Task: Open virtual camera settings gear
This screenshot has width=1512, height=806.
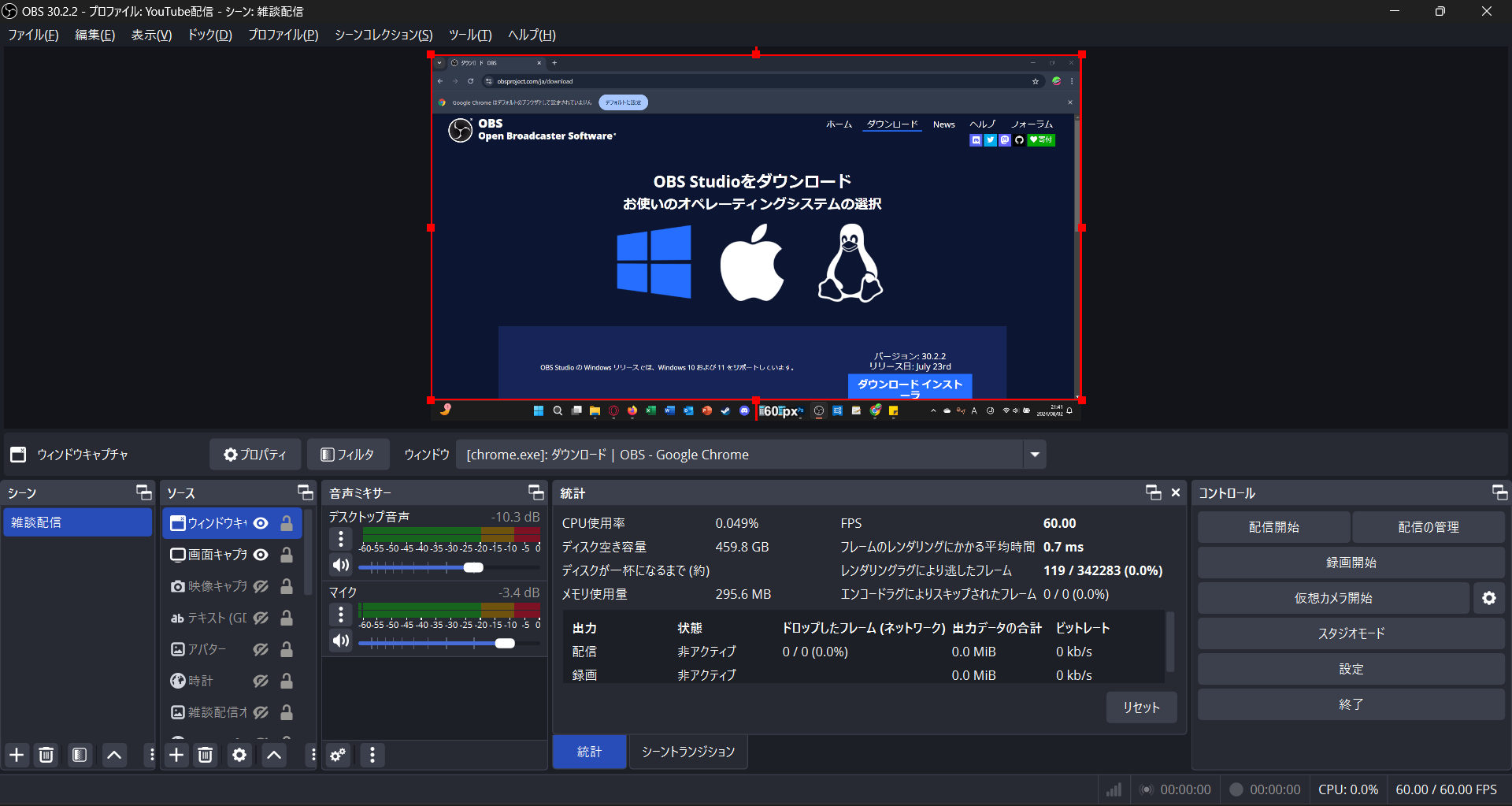Action: [1489, 598]
